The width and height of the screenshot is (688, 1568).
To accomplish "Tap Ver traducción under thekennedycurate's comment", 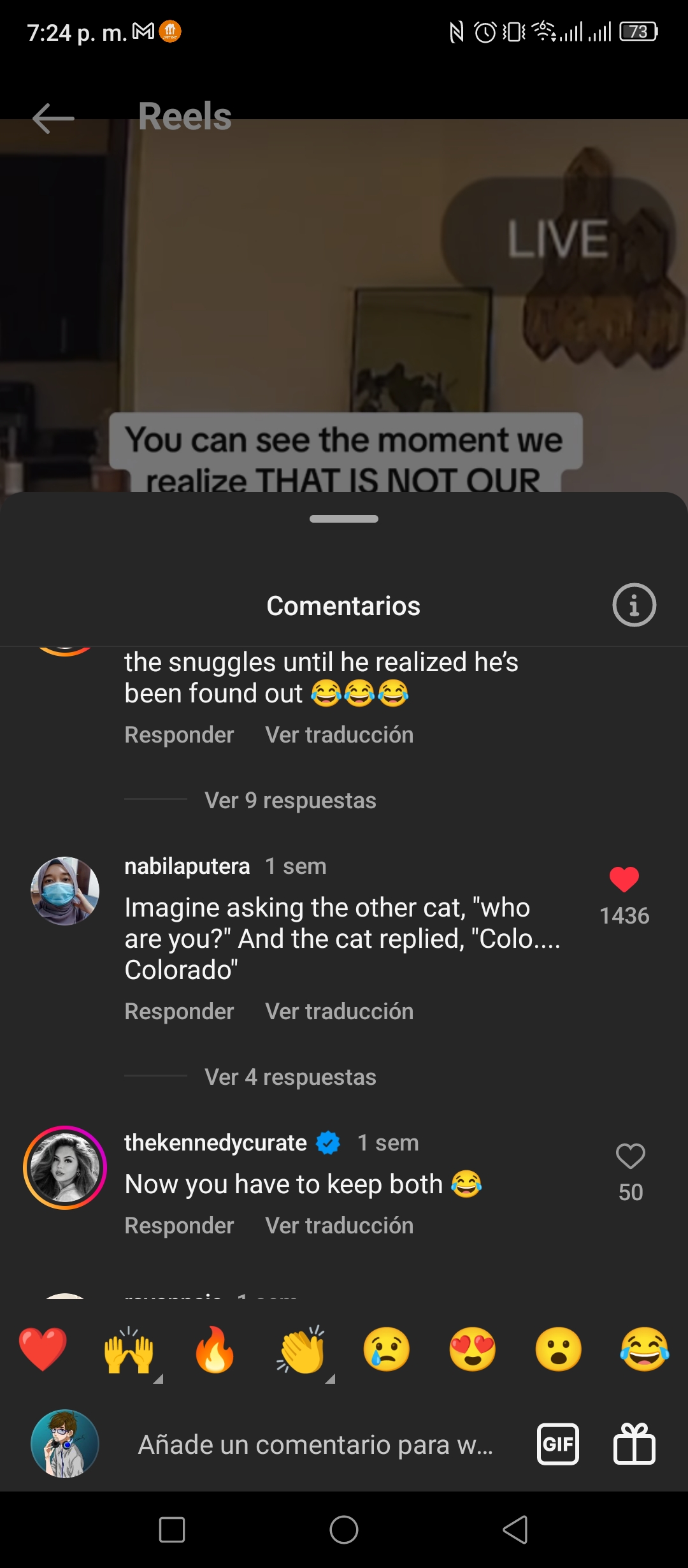I will (x=340, y=1226).
